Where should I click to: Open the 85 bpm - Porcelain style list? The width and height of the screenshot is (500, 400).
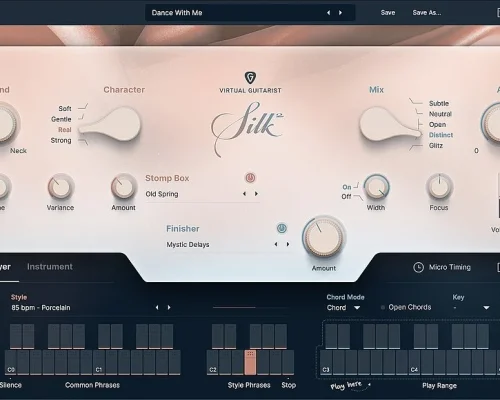41,308
